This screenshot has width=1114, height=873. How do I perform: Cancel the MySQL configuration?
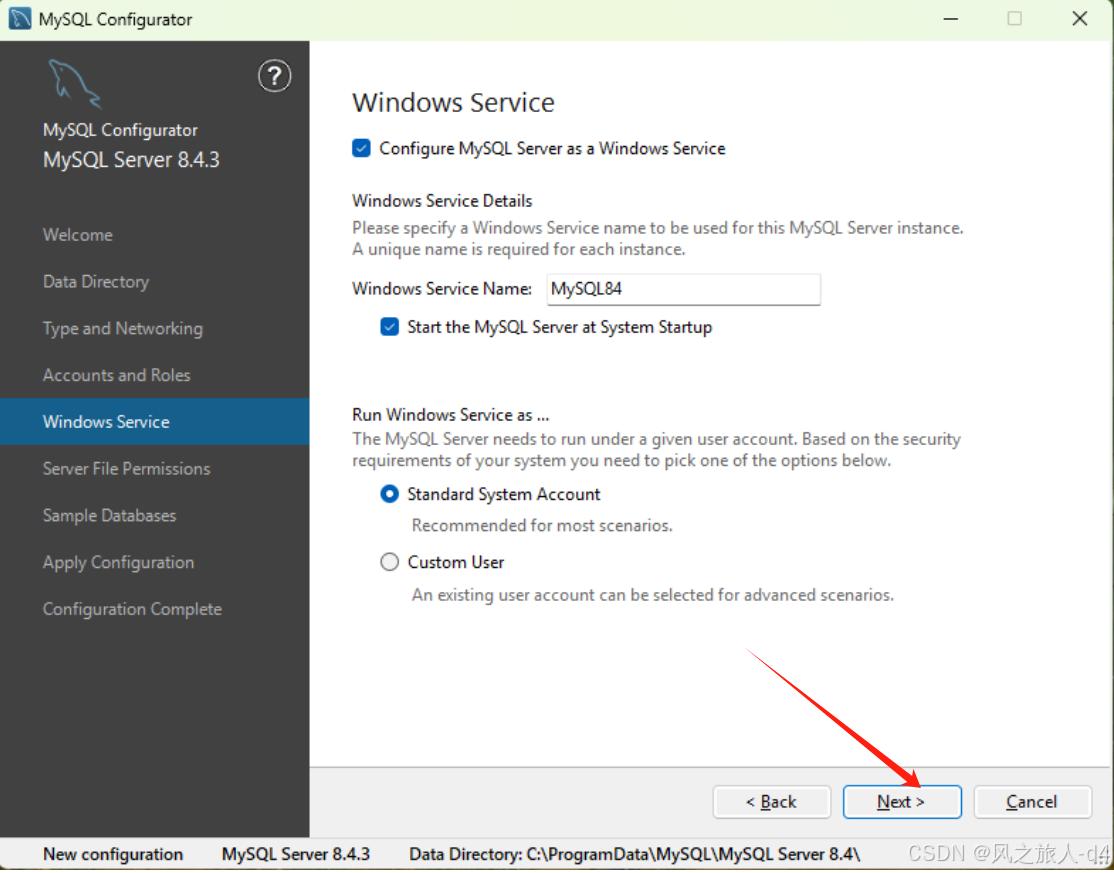[x=1032, y=802]
